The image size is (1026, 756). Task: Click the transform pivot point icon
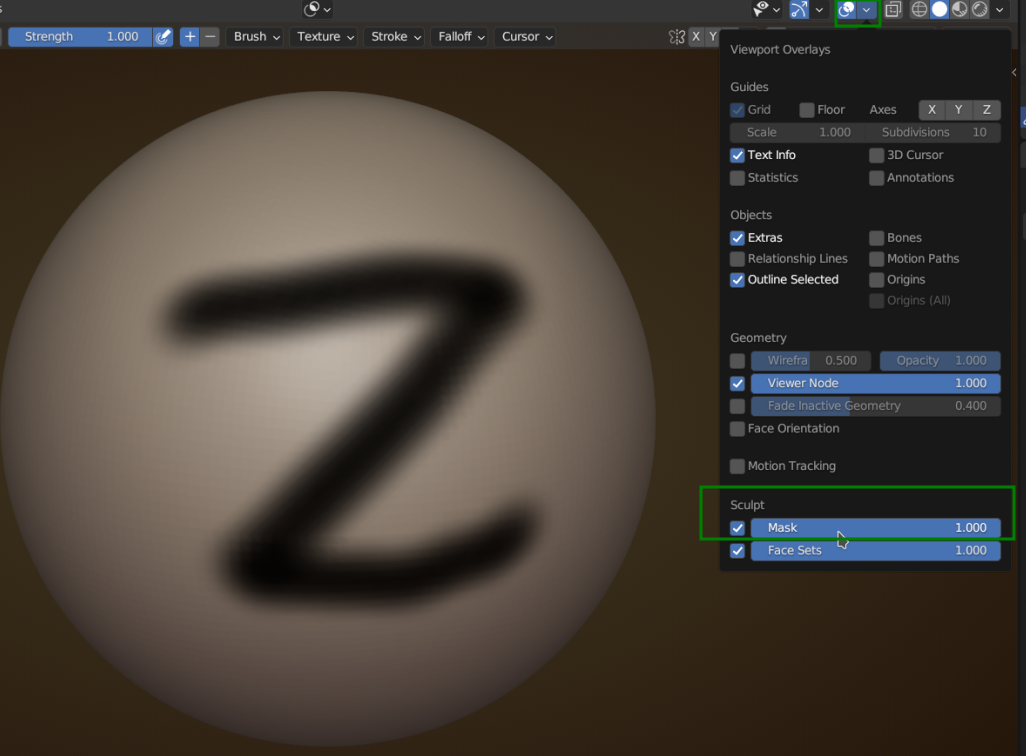click(x=311, y=9)
